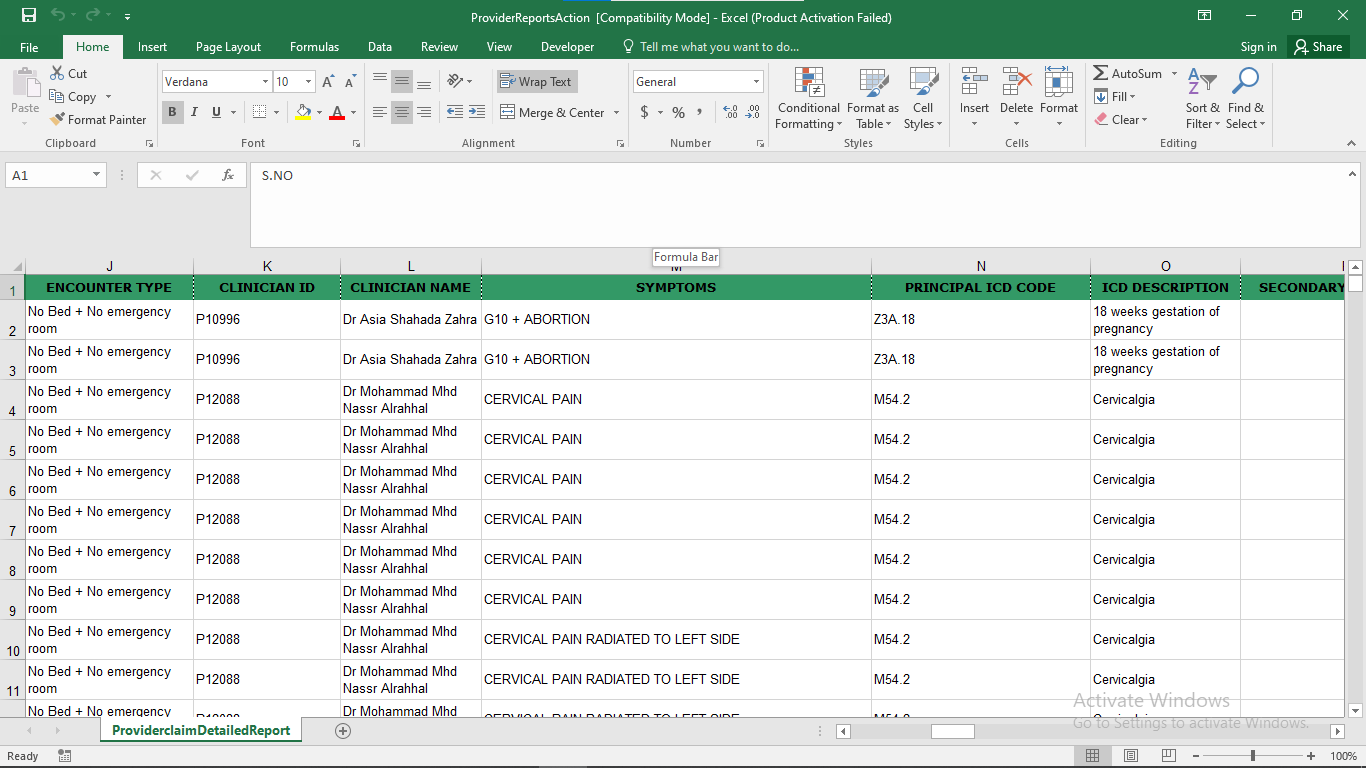Click the zoom slider handle
Screen dimensions: 1366x768
(1253, 756)
